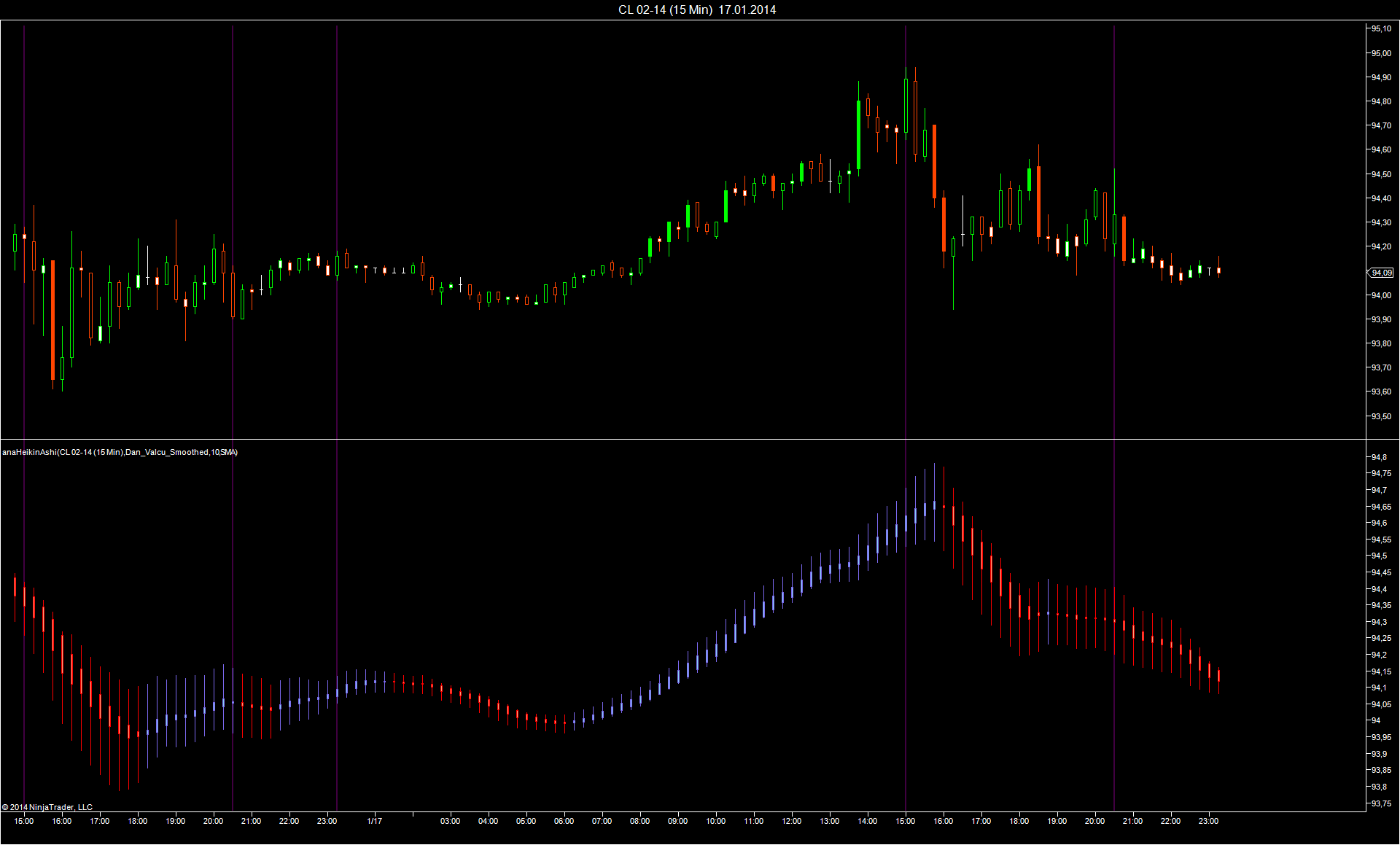Click the 94,50 price axis label
The width and height of the screenshot is (1400, 845).
coord(1381,174)
